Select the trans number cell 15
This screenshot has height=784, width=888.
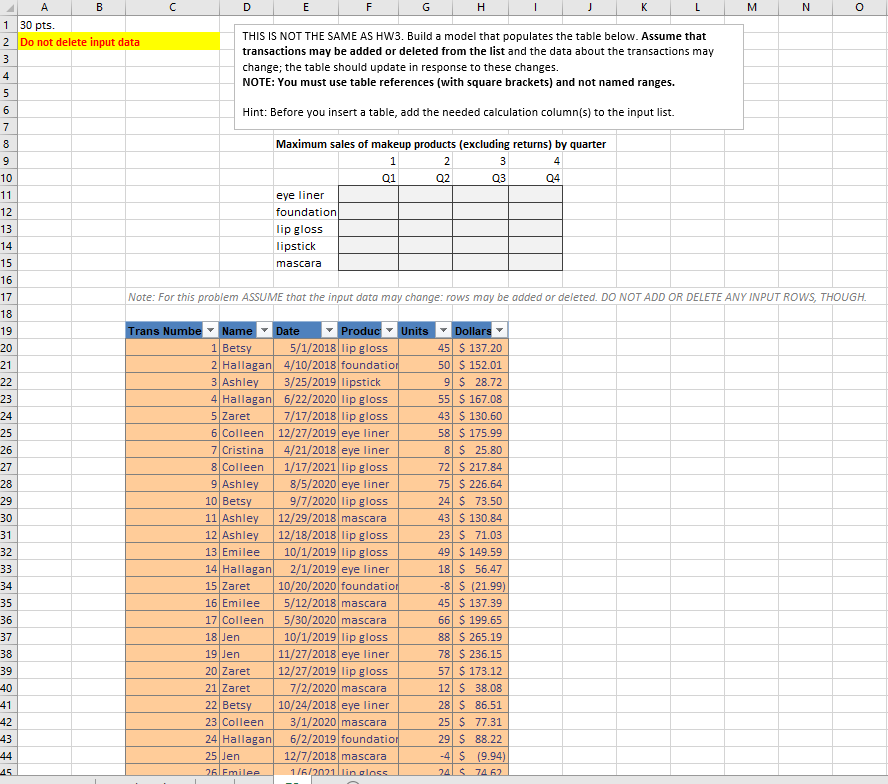click(x=173, y=586)
